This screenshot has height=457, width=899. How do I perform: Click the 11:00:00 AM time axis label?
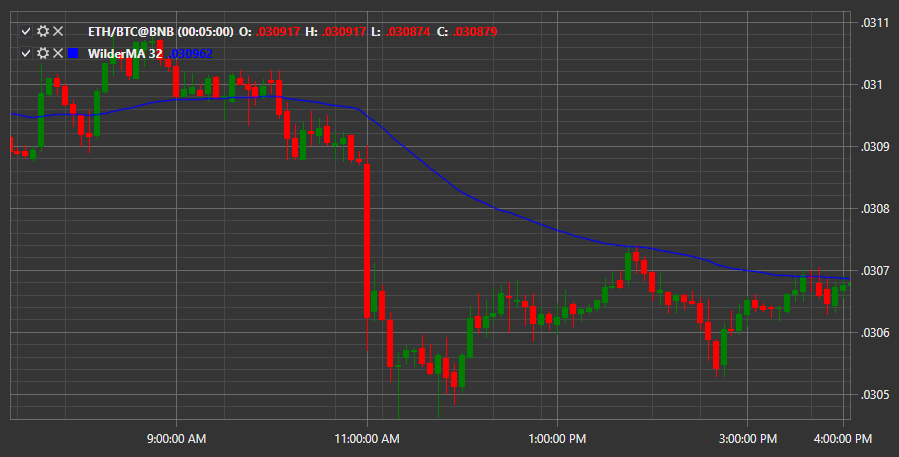tap(367, 439)
